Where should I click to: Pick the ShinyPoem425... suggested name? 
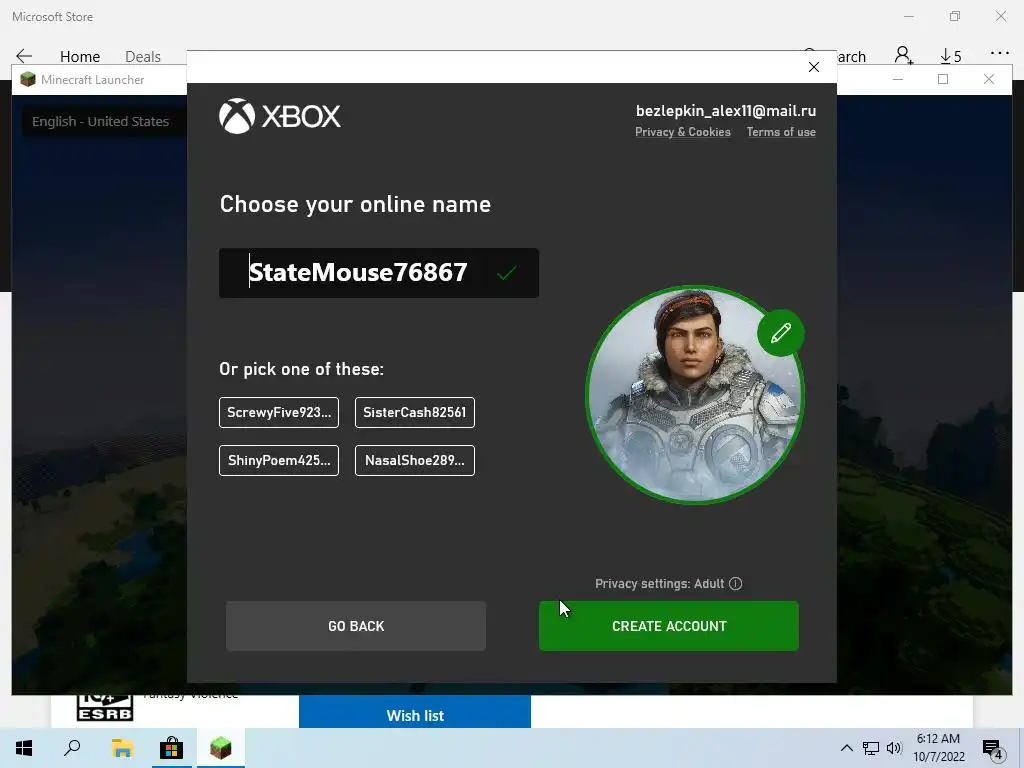pos(279,460)
